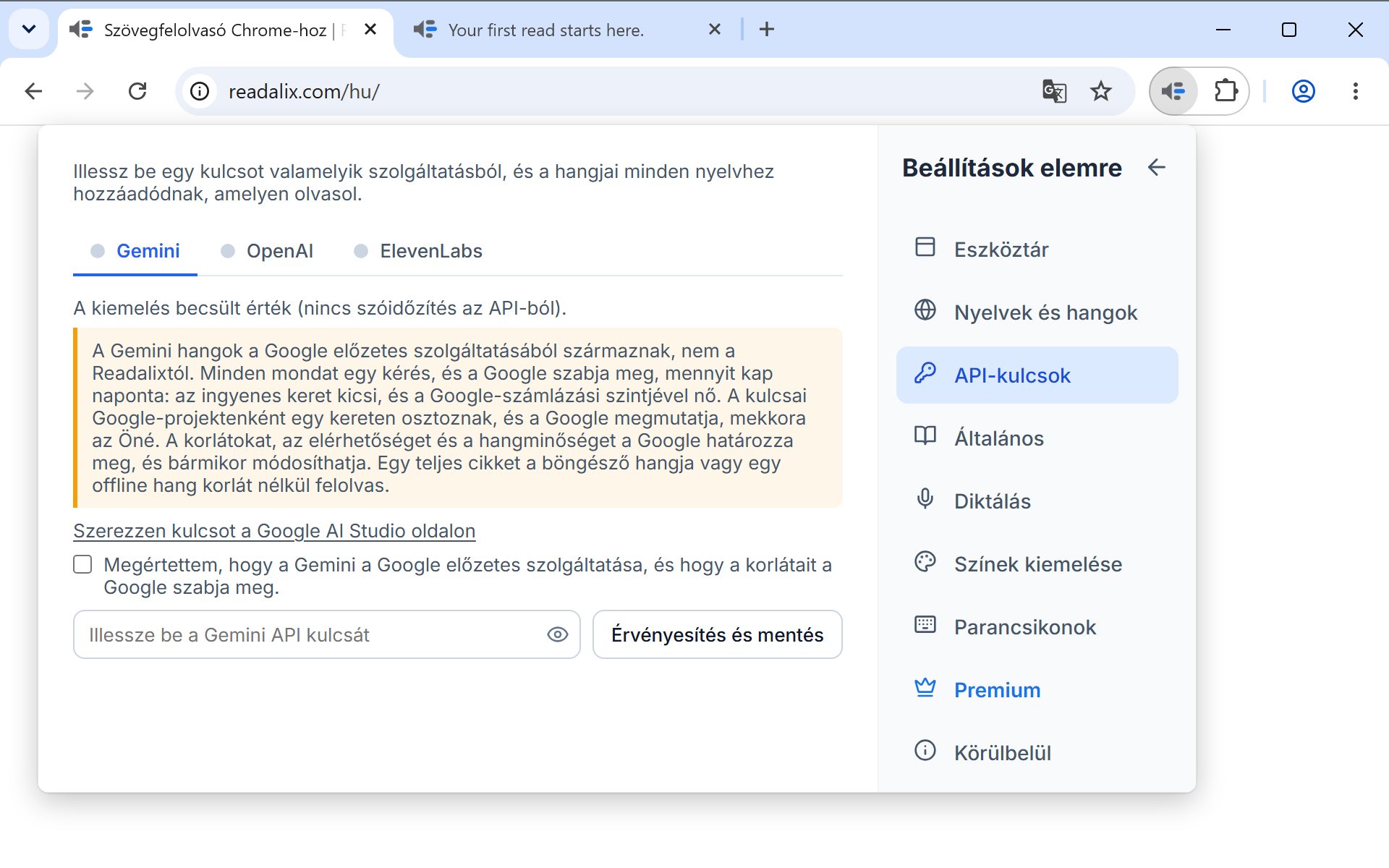The image size is (1389, 868).
Task: Open Diktálás microphone settings
Action: click(1037, 501)
